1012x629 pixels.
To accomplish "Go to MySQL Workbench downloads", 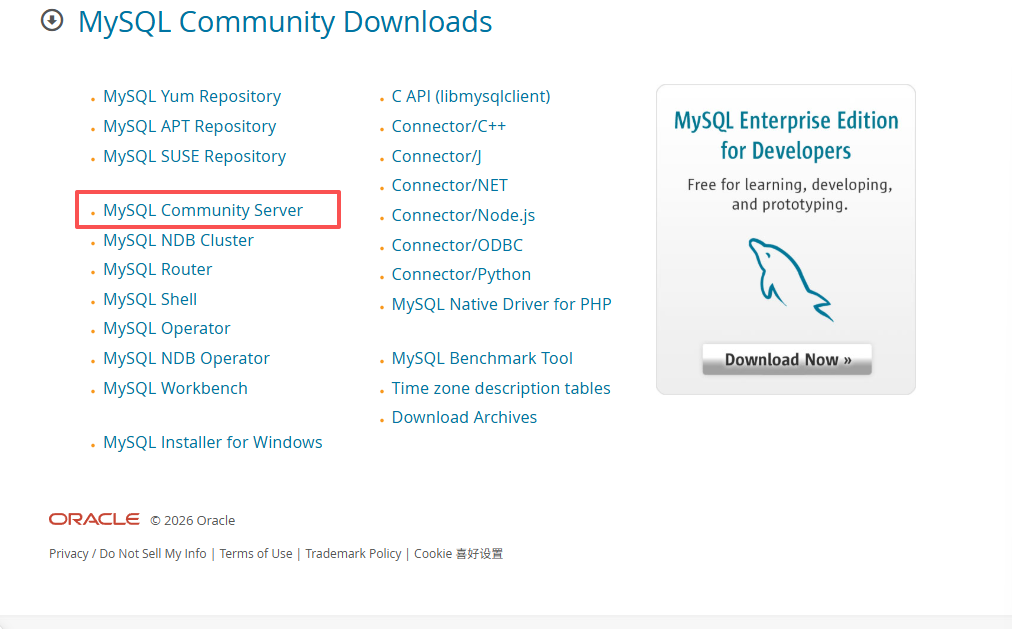I will pos(176,388).
